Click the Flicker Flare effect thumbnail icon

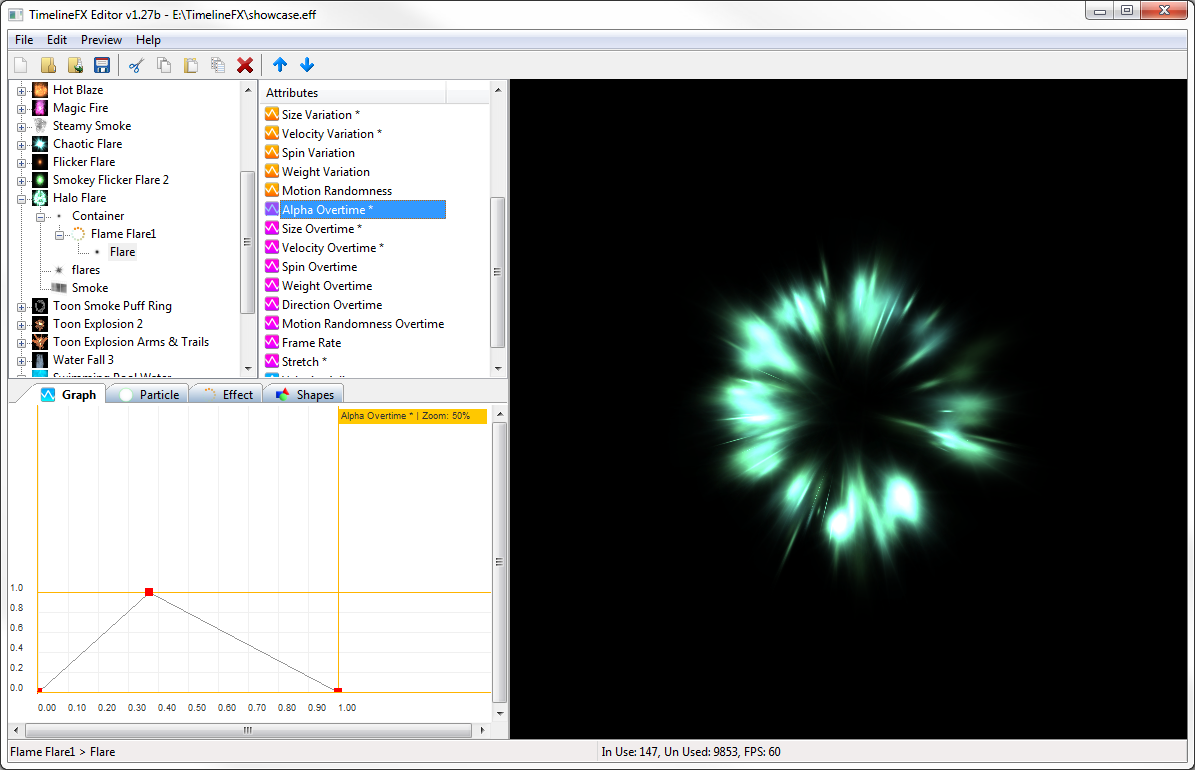tap(40, 162)
